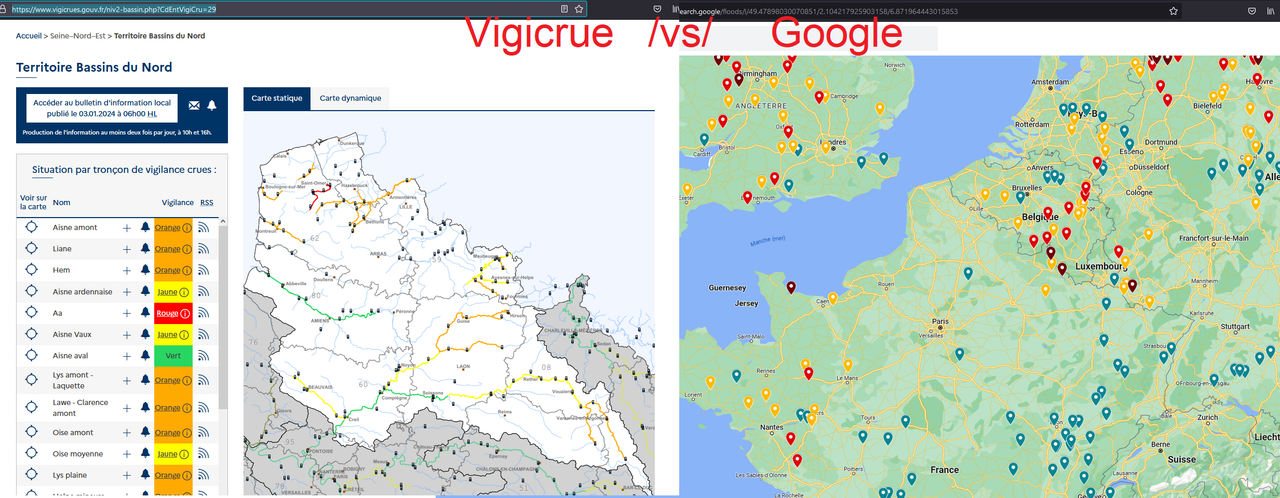This screenshot has height=498, width=1280.
Task: Locate Aisne aval on the map
Action: click(x=31, y=356)
